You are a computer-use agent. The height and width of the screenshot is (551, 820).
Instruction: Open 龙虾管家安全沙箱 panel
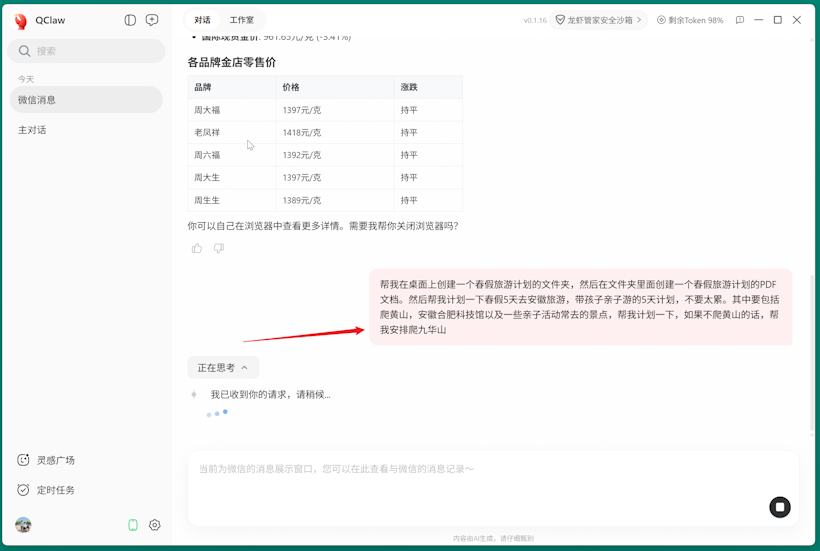[x=598, y=20]
